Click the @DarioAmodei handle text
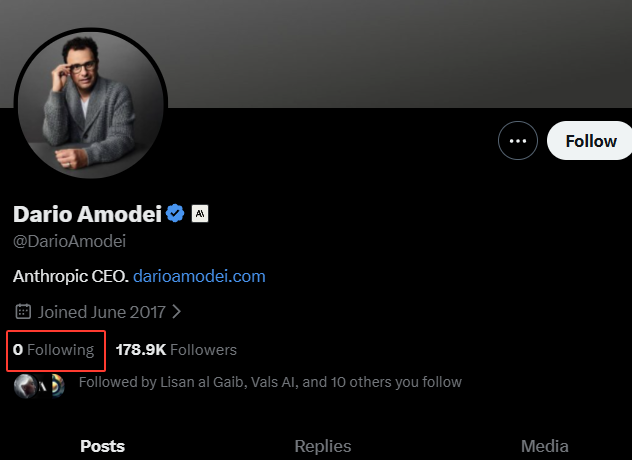The width and height of the screenshot is (632, 460). click(69, 241)
